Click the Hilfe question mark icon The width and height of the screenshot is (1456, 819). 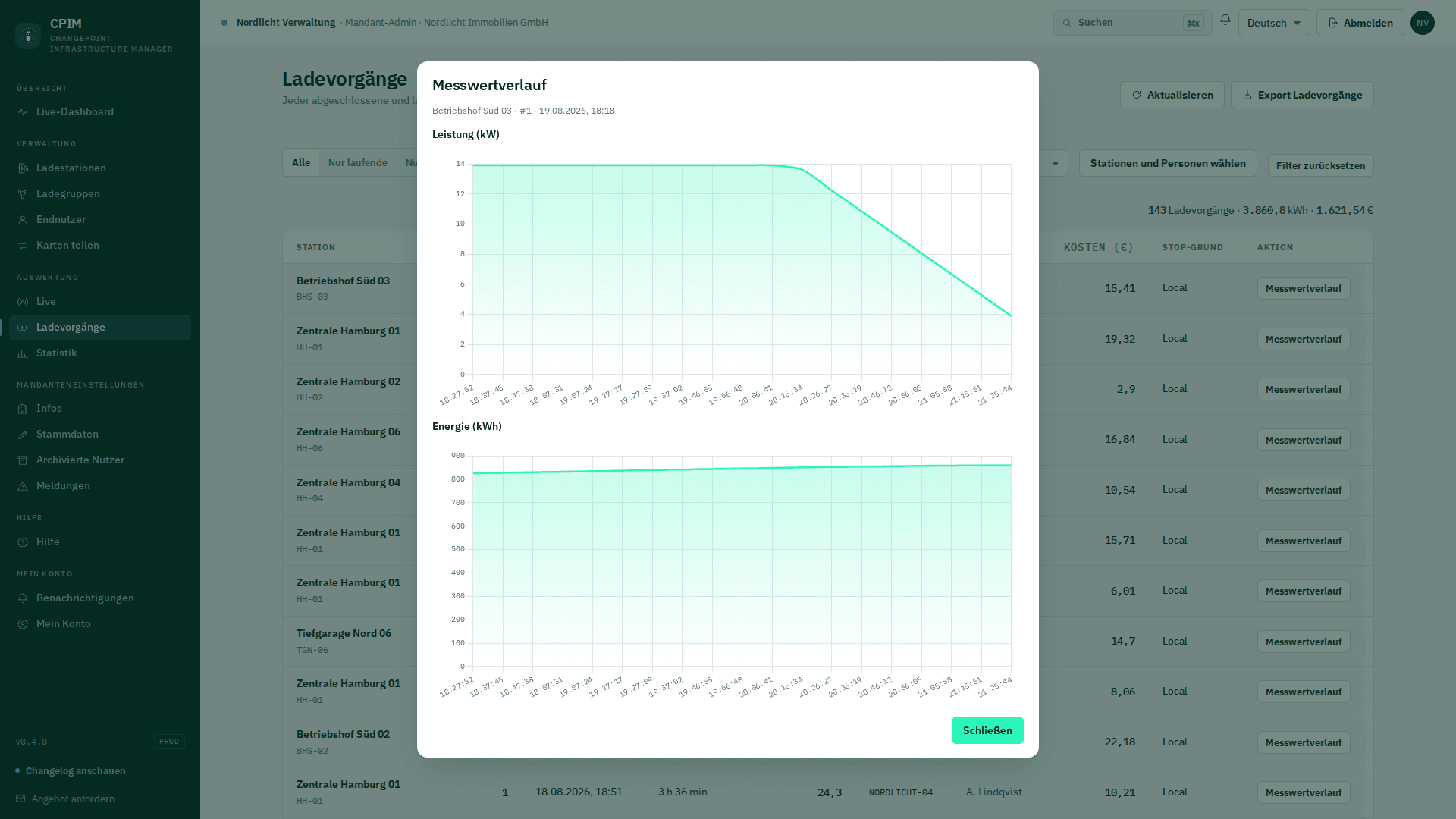[23, 542]
